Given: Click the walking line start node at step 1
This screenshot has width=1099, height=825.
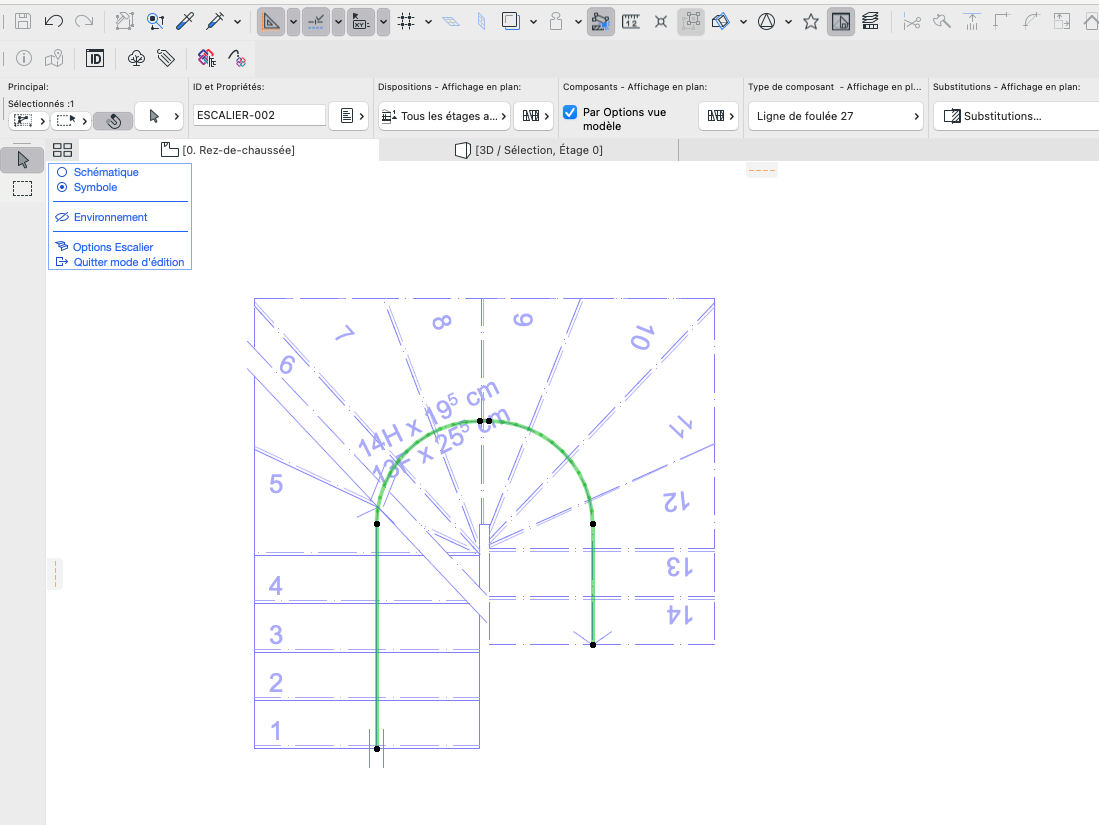Looking at the screenshot, I should click(377, 749).
